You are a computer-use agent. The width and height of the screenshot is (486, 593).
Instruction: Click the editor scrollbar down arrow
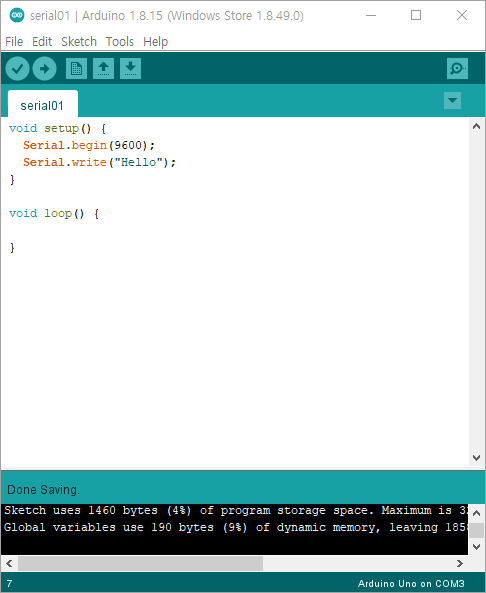[x=477, y=458]
